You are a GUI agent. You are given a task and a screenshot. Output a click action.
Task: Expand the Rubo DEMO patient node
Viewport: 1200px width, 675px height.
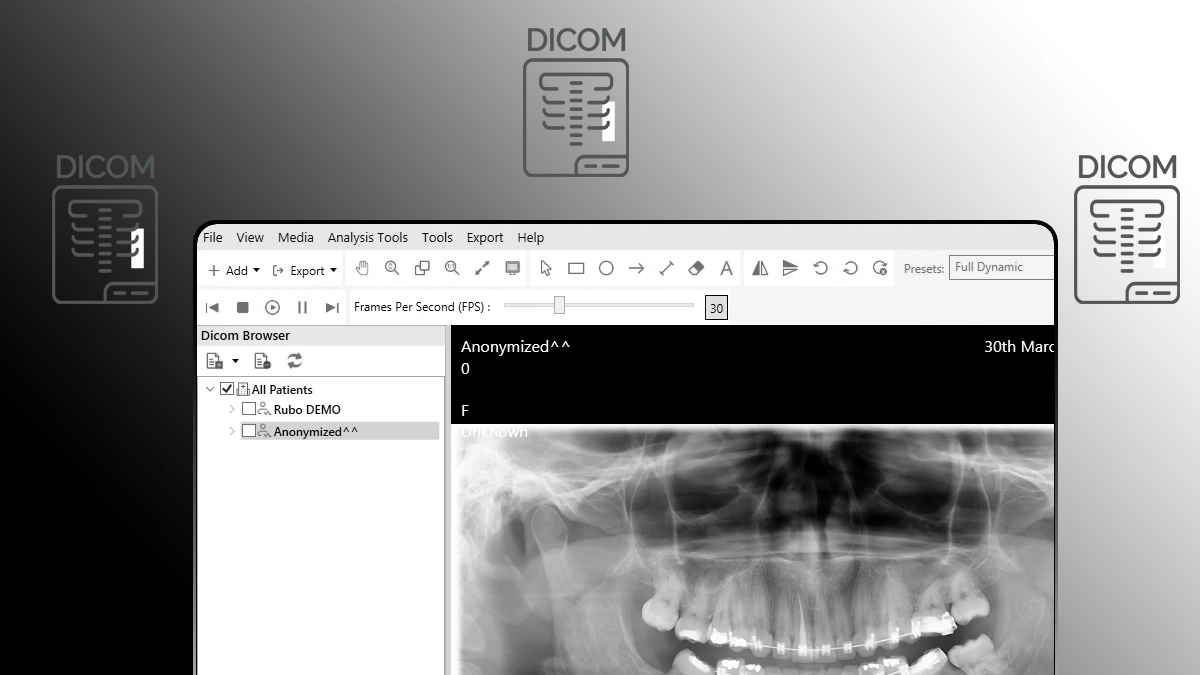(x=232, y=409)
